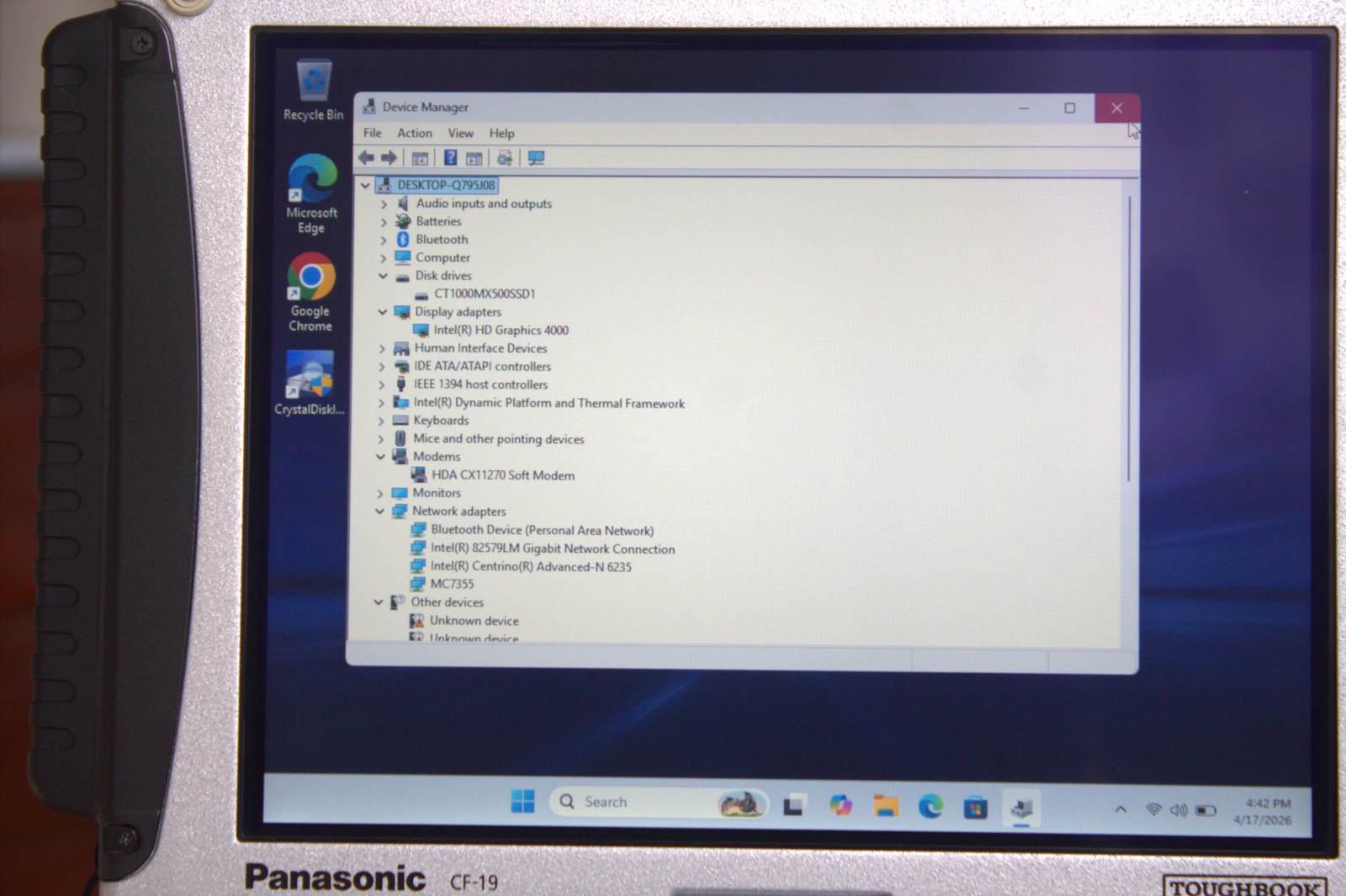Open the Google Chrome desktop shortcut
Image resolution: width=1346 pixels, height=896 pixels.
pos(310,293)
